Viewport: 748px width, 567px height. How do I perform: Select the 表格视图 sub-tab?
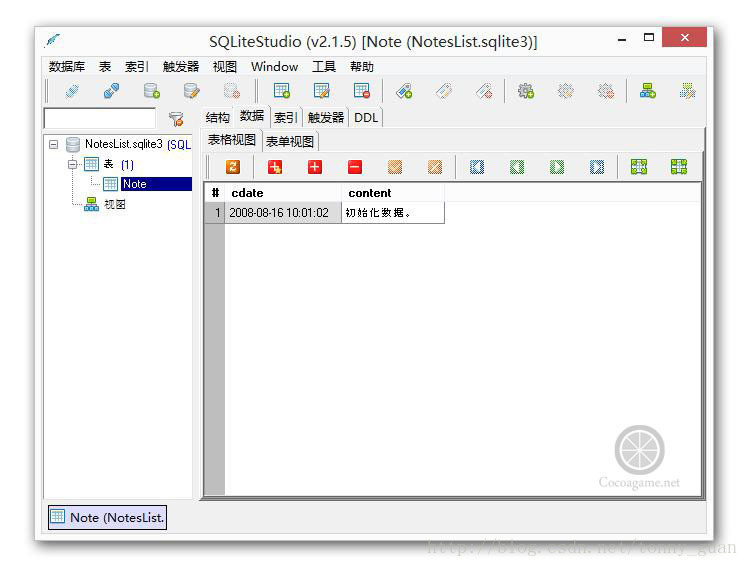(232, 140)
